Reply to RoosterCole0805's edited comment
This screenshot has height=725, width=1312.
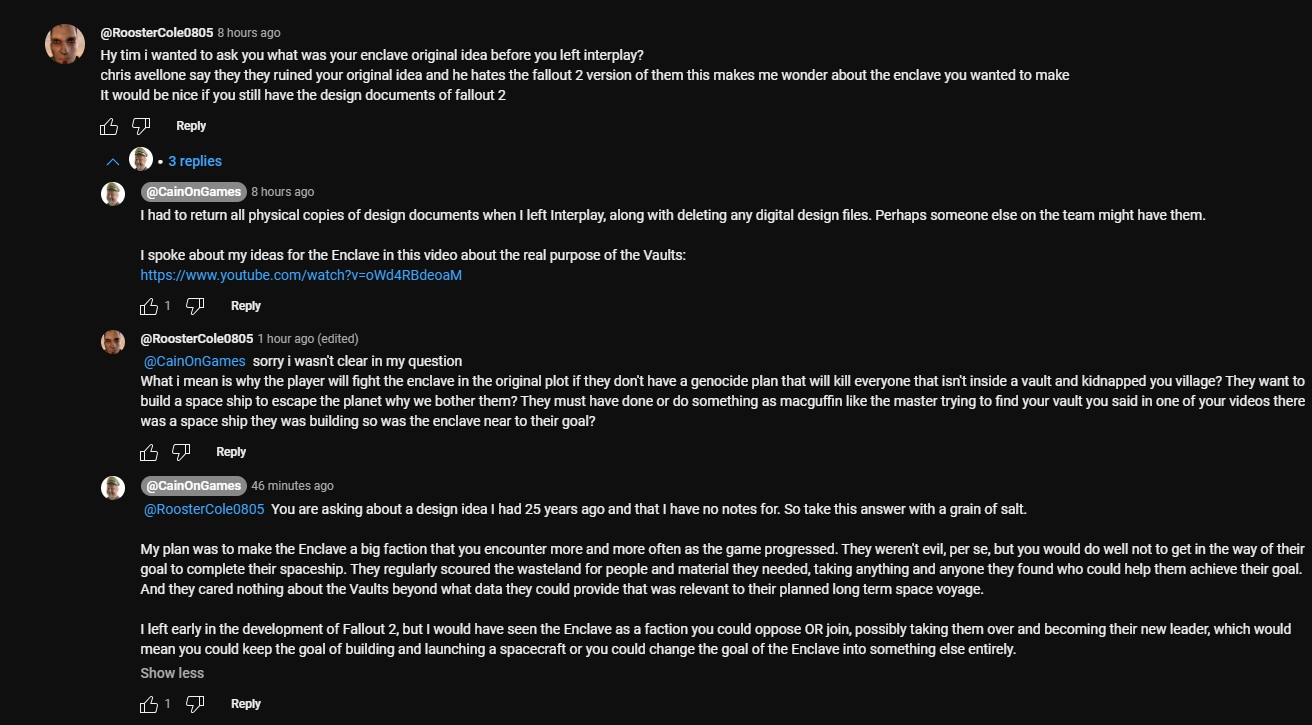coord(231,452)
